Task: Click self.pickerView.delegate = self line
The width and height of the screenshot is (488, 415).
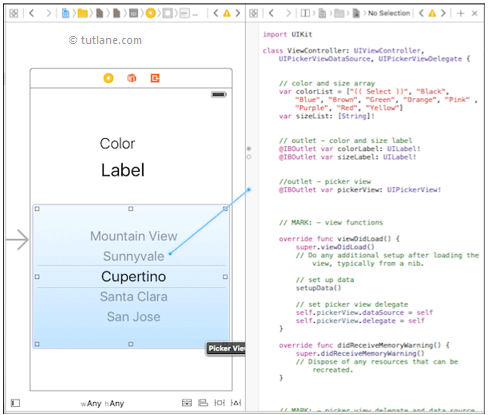Action: point(360,321)
